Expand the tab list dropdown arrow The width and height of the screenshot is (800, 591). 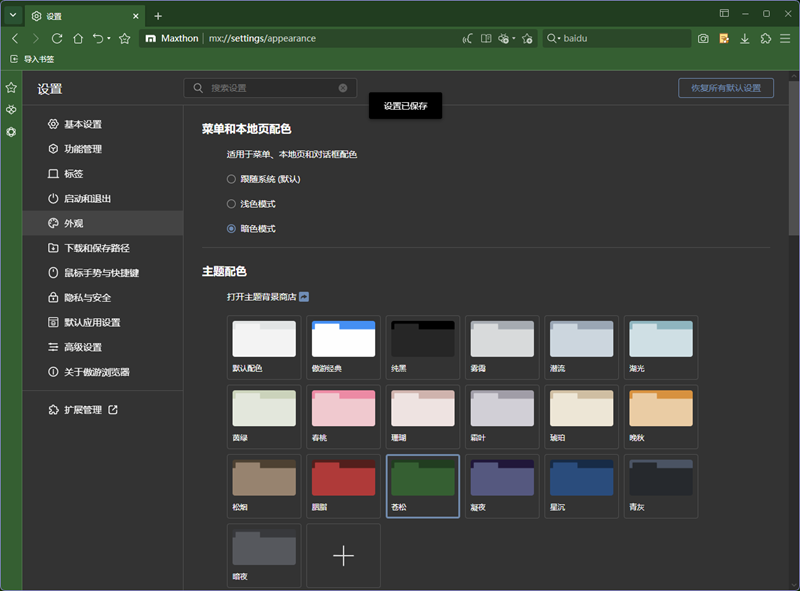point(13,16)
